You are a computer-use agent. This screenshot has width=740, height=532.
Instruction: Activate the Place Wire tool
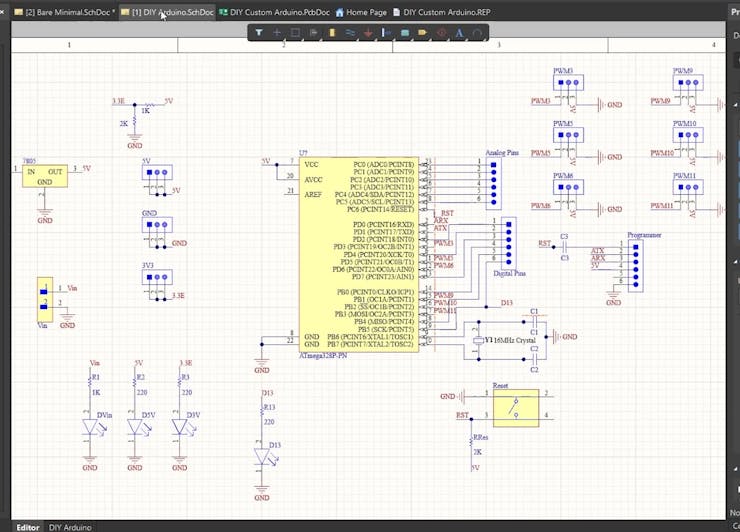350,33
